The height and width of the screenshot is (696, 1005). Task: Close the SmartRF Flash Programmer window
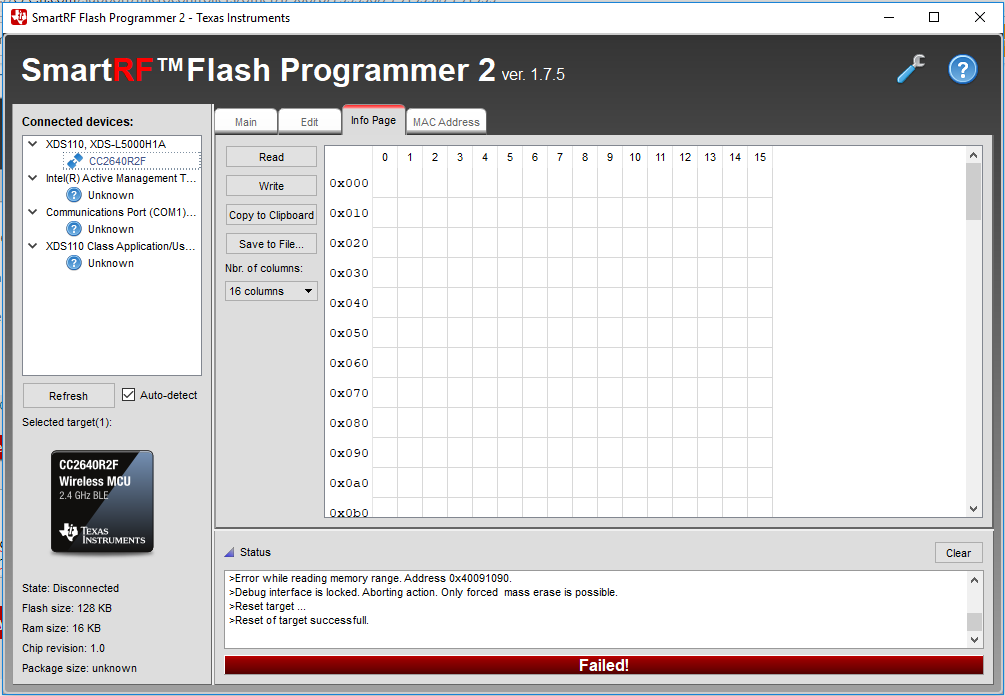pos(979,17)
